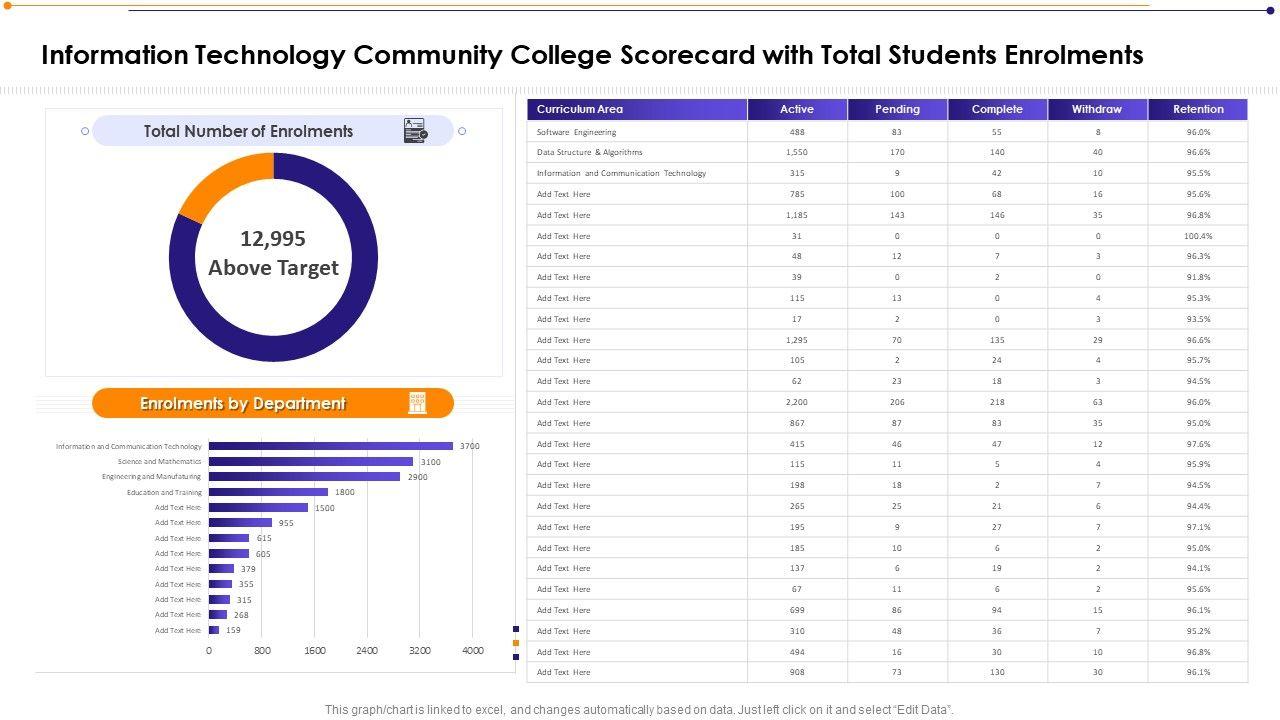Click the department building icon
The height and width of the screenshot is (720, 1280).
[417, 403]
